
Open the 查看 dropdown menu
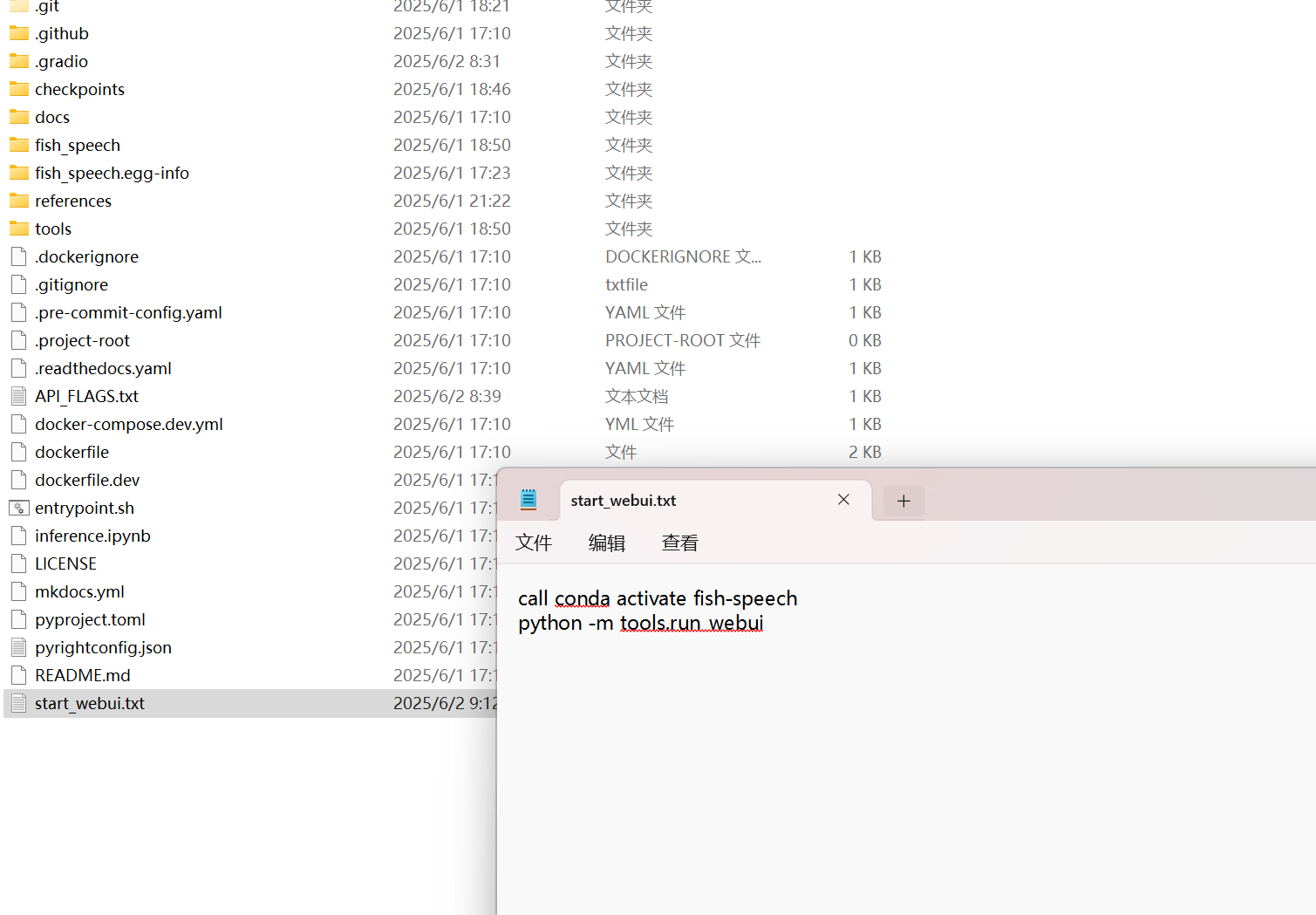coord(679,543)
